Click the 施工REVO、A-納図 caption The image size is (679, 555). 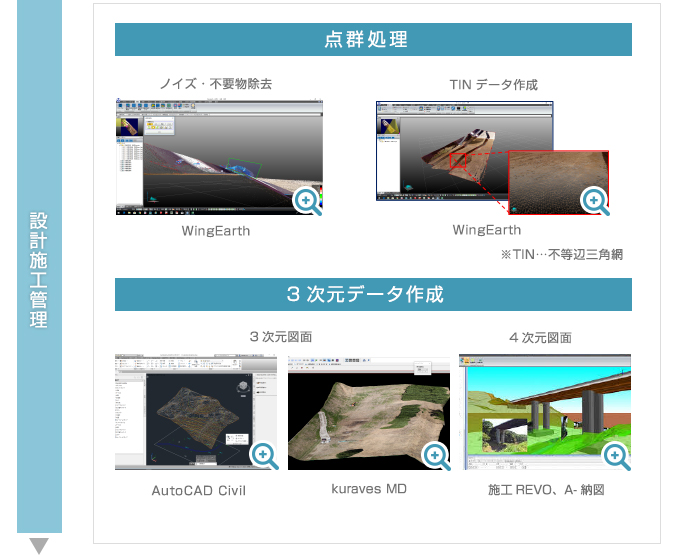[x=546, y=490]
